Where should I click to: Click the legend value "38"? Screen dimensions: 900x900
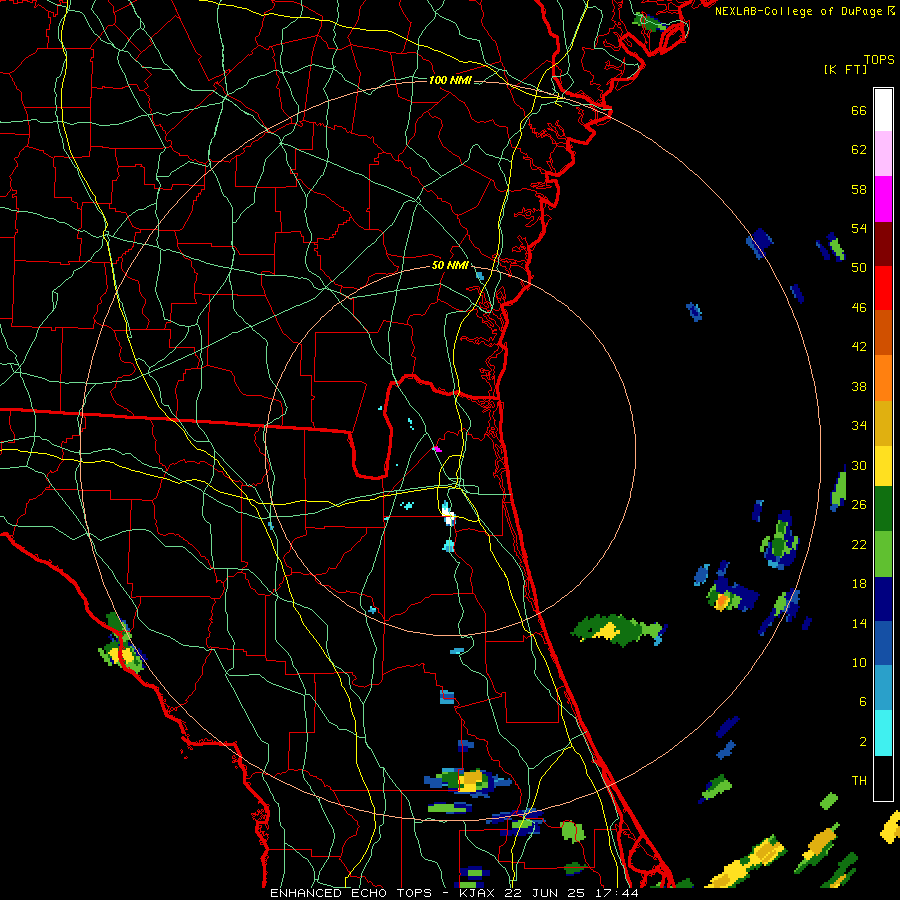pyautogui.click(x=859, y=386)
